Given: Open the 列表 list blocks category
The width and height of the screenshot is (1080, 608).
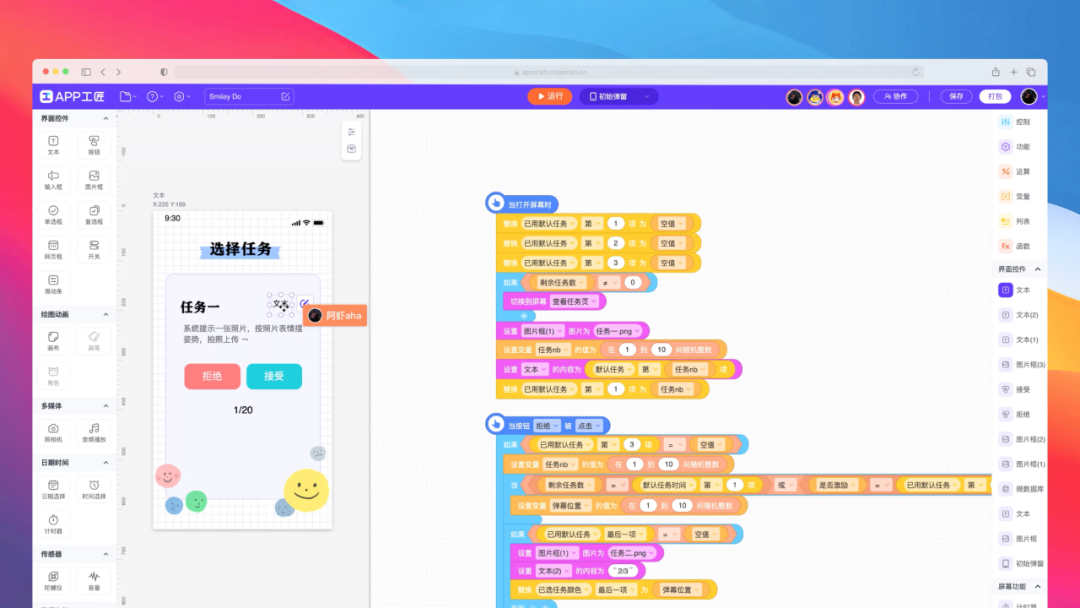Looking at the screenshot, I should coord(1015,221).
